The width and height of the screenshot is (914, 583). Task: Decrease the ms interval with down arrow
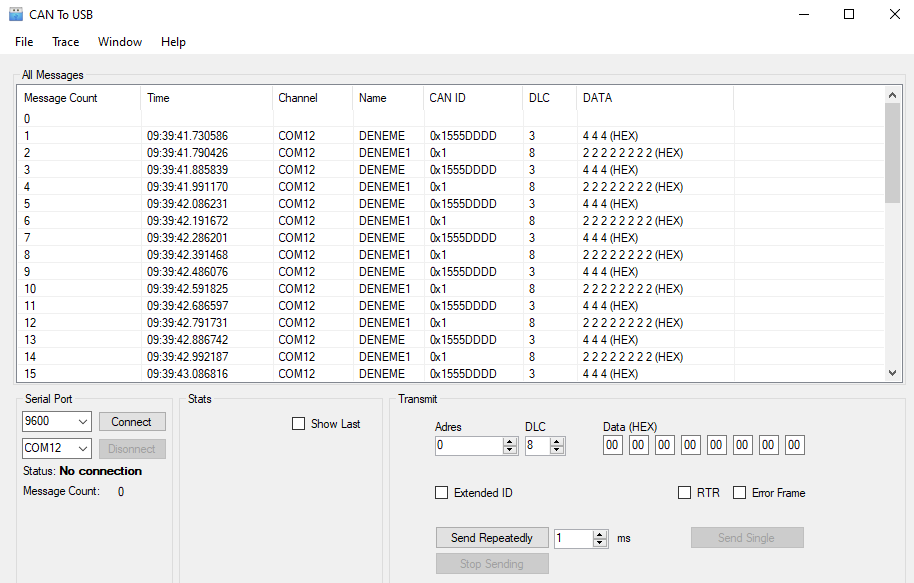point(600,543)
